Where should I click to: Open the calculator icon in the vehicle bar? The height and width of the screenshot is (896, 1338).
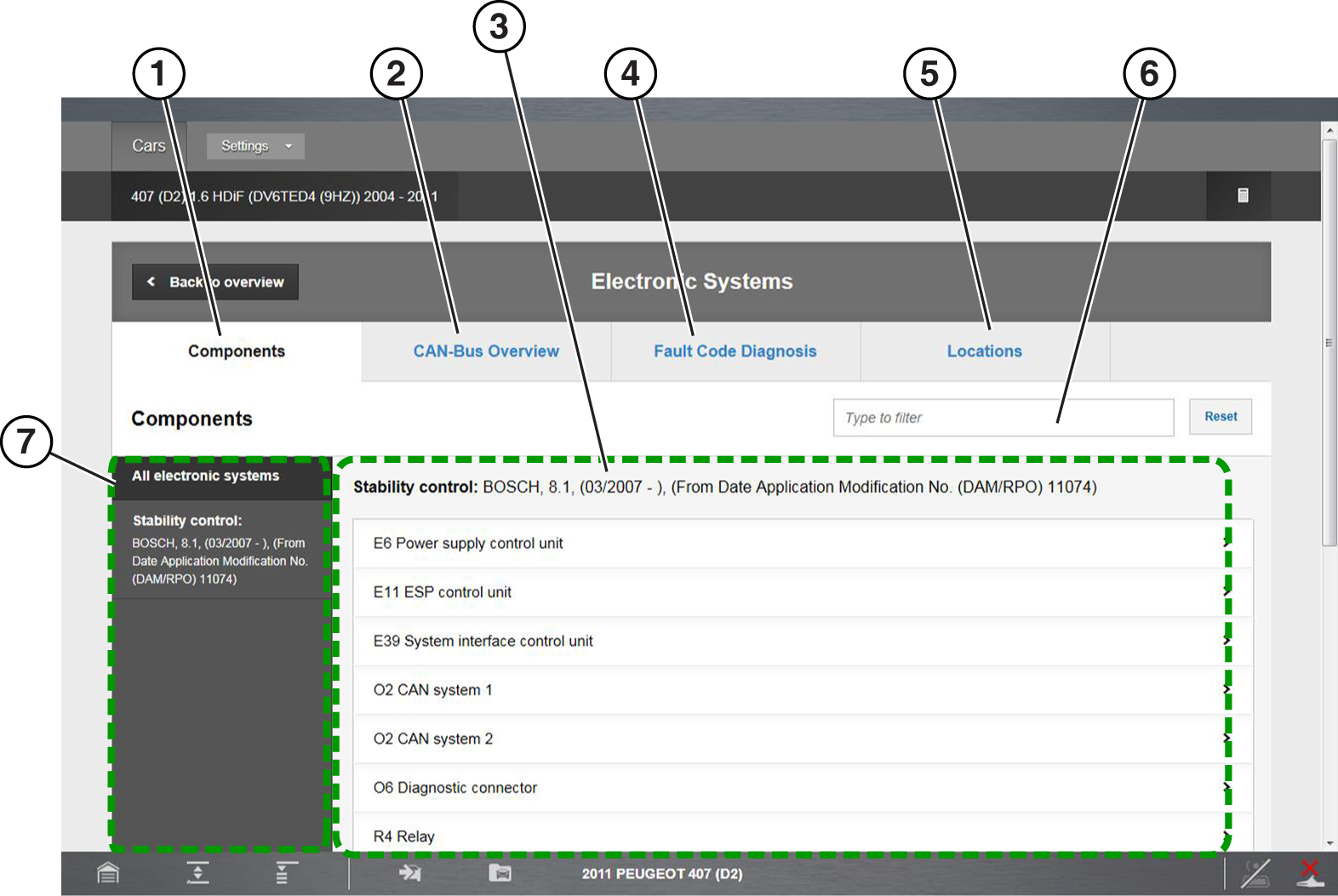[x=1243, y=196]
